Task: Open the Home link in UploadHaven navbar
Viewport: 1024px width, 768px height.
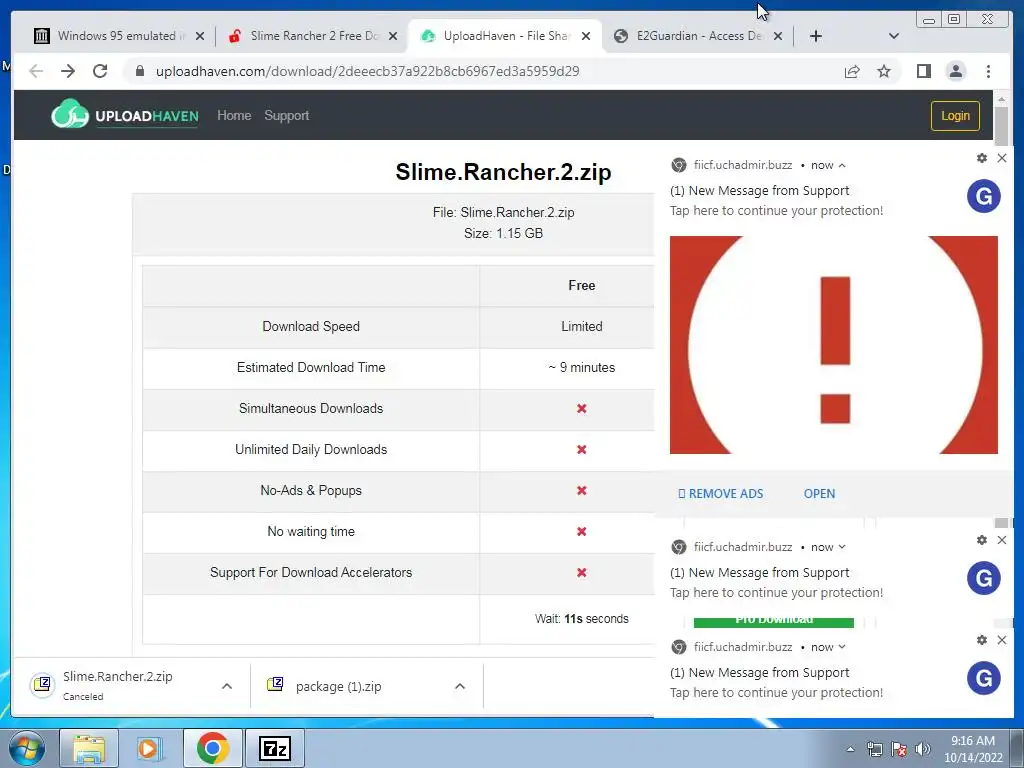Action: tap(234, 116)
